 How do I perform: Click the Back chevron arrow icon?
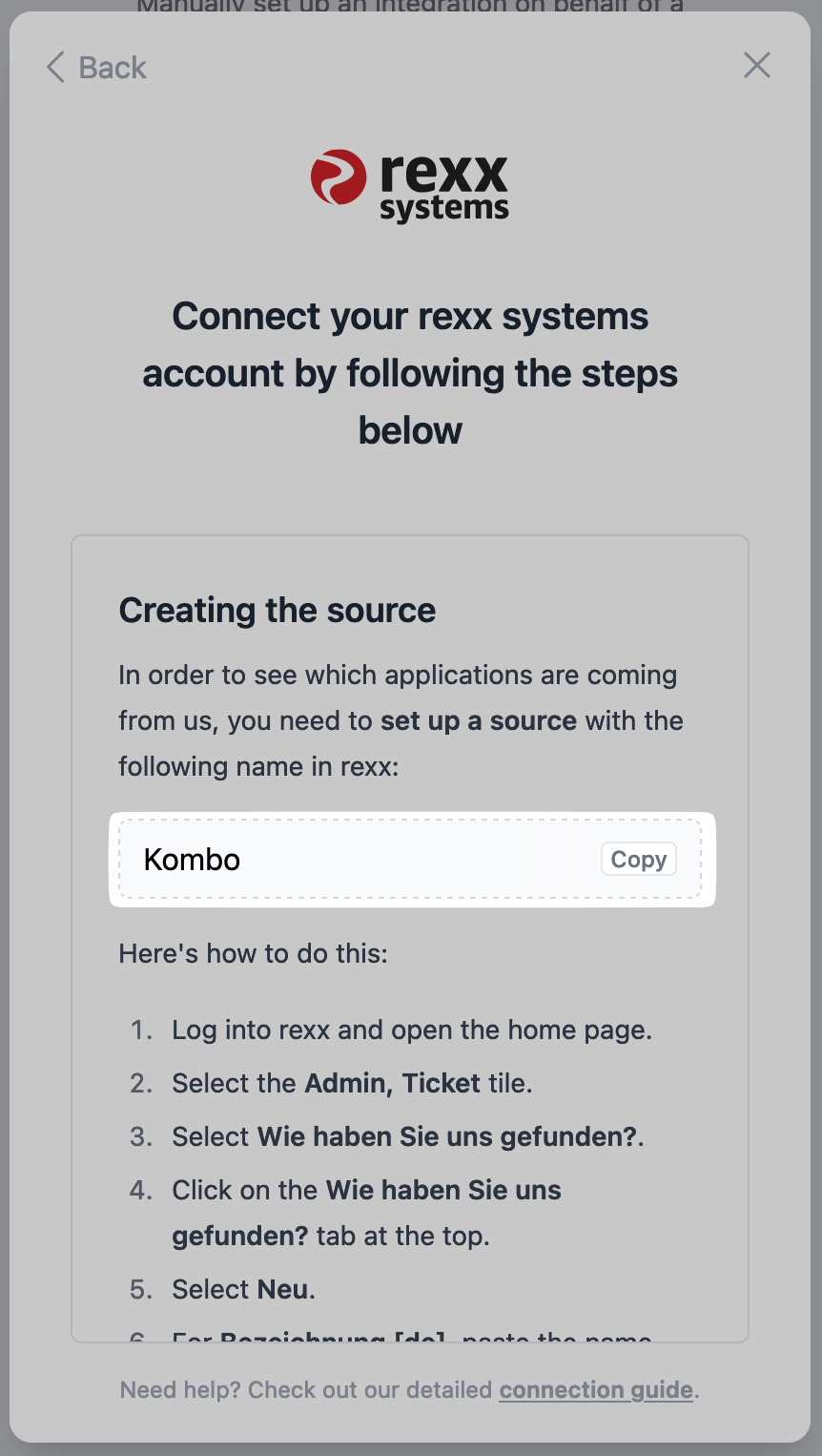pos(55,68)
